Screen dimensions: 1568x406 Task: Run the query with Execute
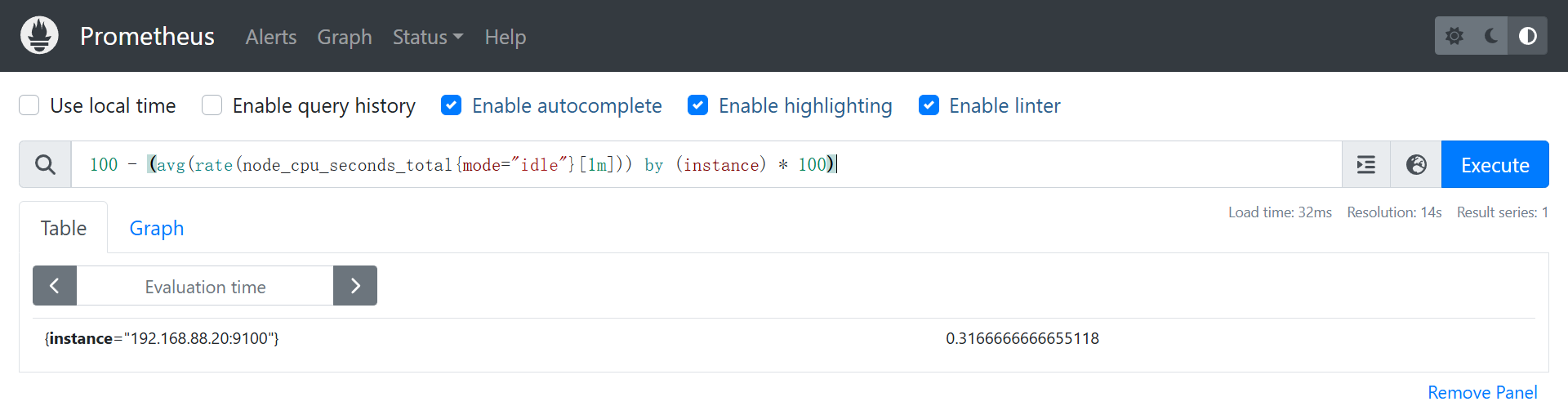pos(1494,165)
